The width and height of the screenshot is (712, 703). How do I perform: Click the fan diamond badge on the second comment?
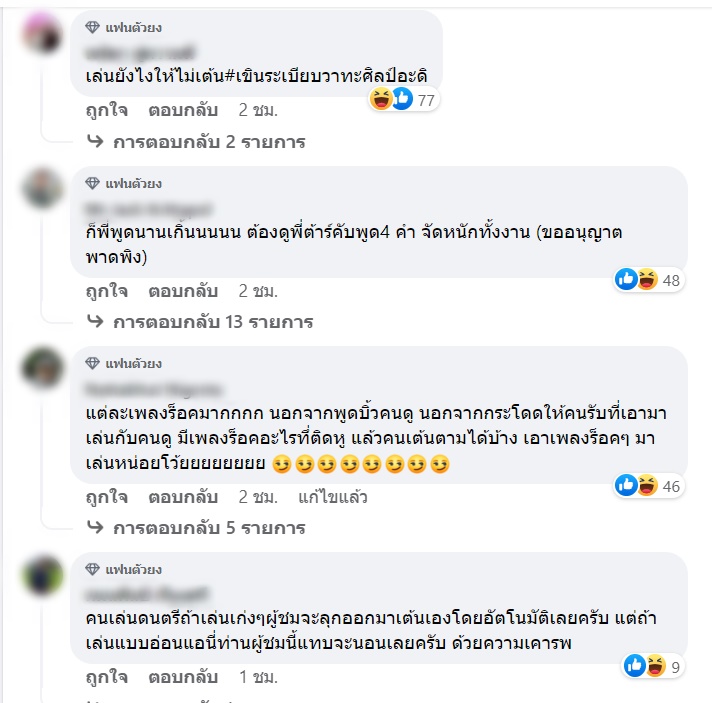click(x=93, y=183)
